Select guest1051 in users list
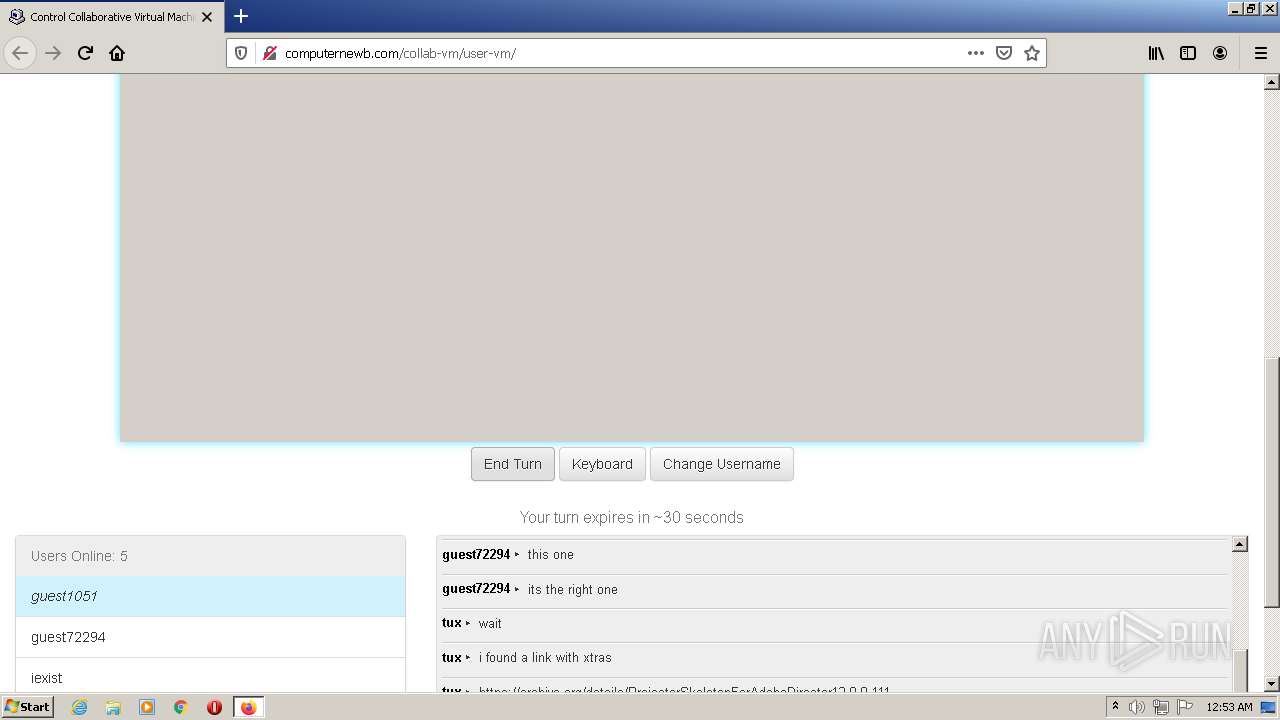This screenshot has height=720, width=1280. 210,596
